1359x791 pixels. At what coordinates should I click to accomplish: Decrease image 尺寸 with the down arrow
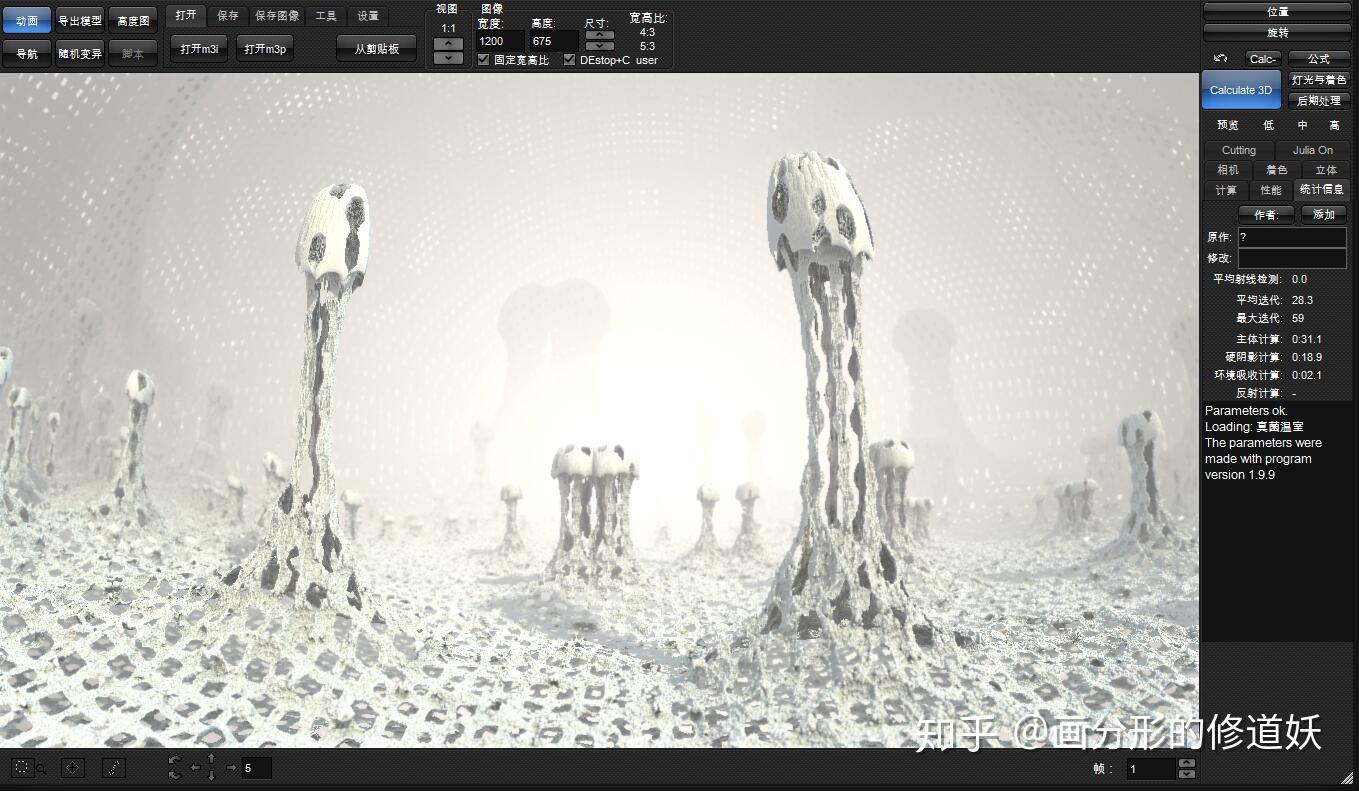tap(600, 46)
